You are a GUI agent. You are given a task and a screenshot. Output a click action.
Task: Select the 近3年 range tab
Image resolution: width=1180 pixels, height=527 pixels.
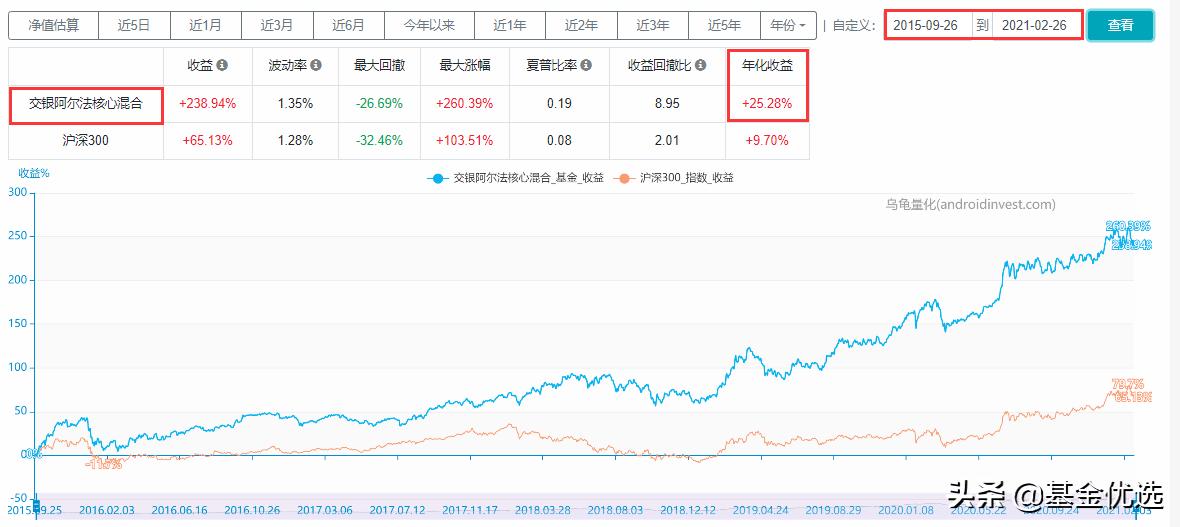[x=652, y=26]
